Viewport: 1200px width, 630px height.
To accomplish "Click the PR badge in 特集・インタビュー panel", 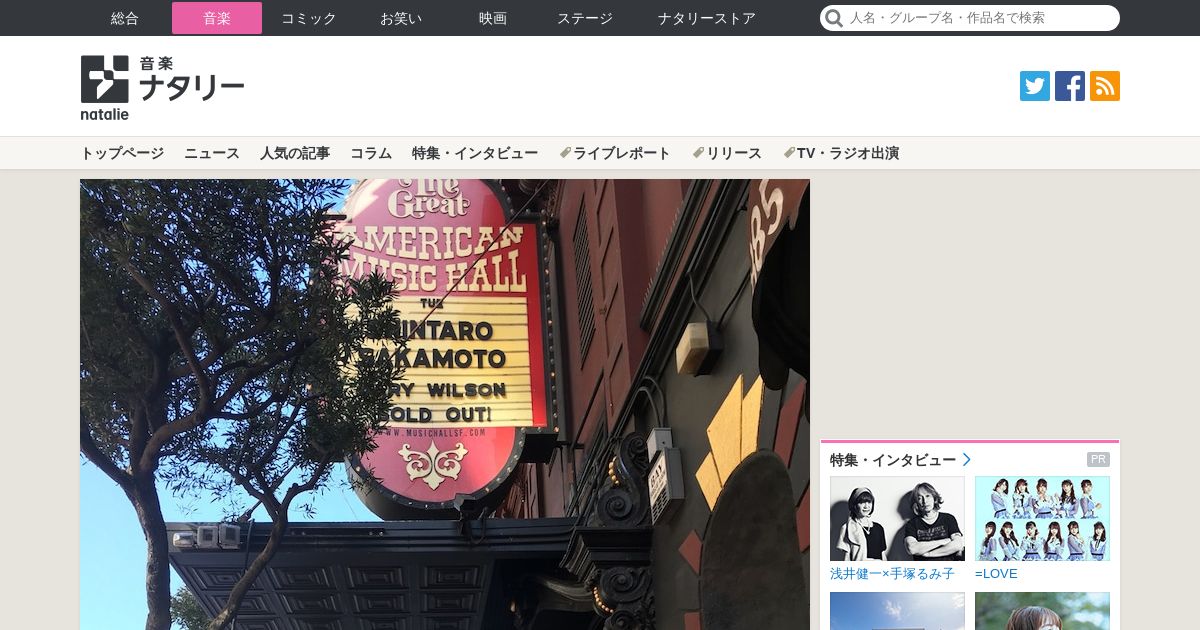I will pos(1098,460).
